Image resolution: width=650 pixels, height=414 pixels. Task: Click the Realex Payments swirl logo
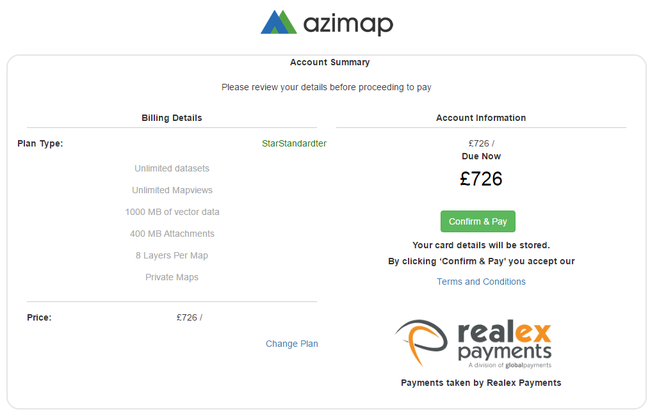point(422,343)
